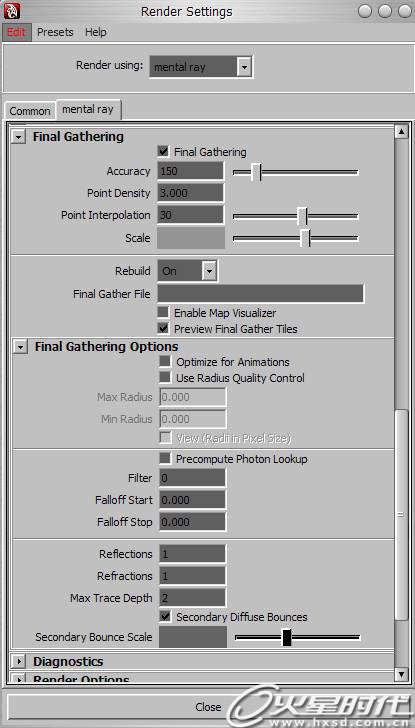Toggle the Final Gathering checkbox

[163, 151]
